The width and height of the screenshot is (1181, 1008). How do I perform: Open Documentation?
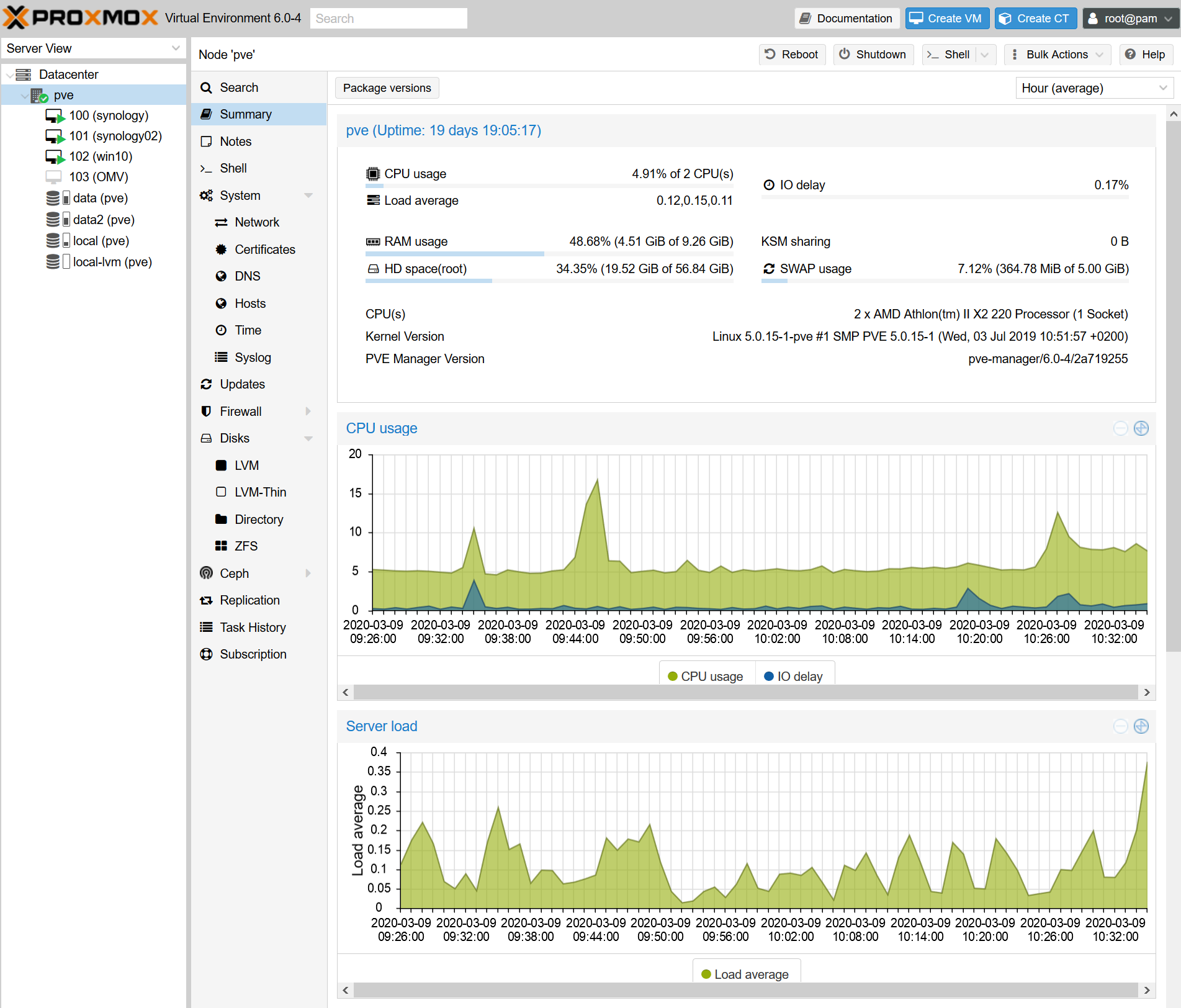coord(847,19)
